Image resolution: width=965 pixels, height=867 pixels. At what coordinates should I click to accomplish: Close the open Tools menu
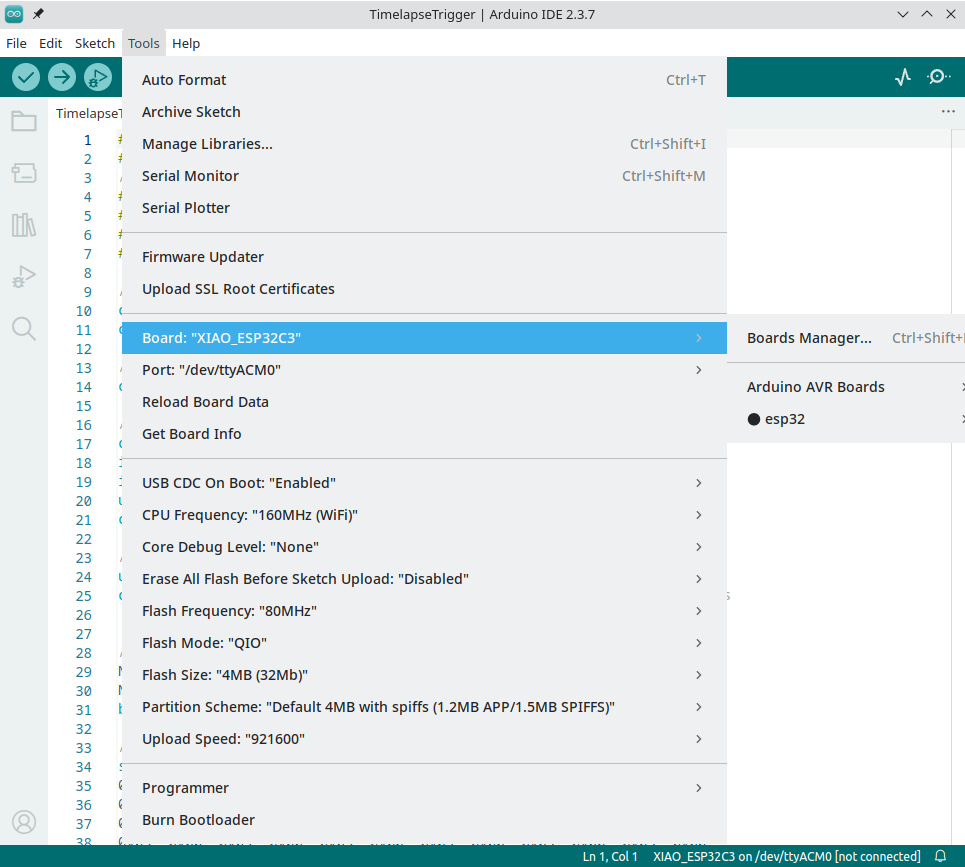coord(144,43)
